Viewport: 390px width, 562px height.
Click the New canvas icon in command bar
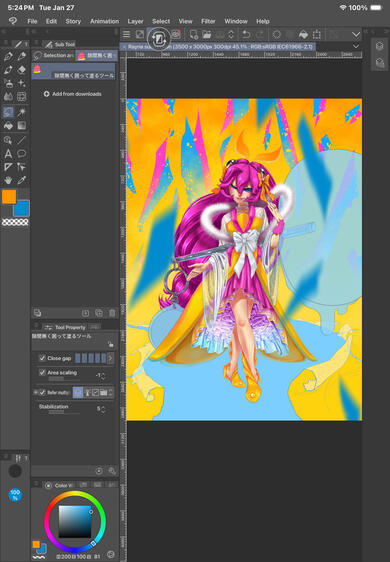pyautogui.click(x=194, y=34)
